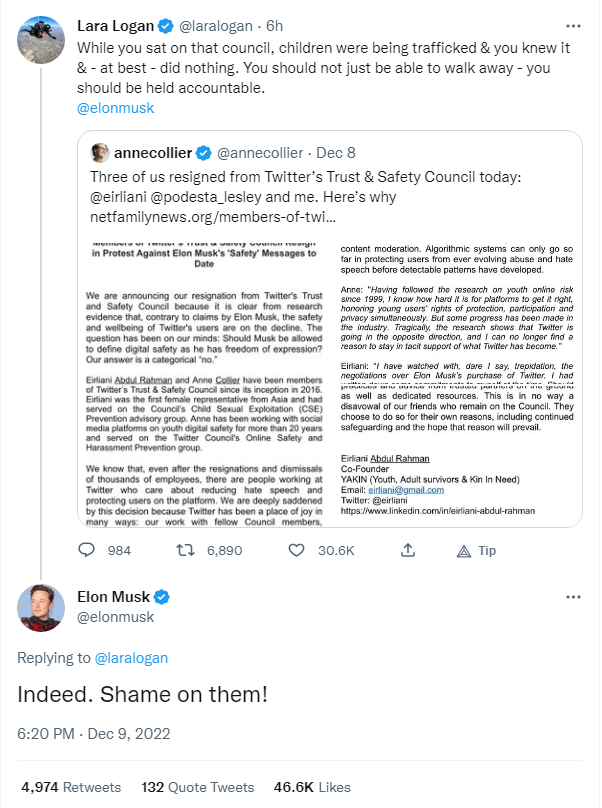The width and height of the screenshot is (602, 808).
Task: Open more options on Lara Logan's tweet
Action: pyautogui.click(x=573, y=25)
